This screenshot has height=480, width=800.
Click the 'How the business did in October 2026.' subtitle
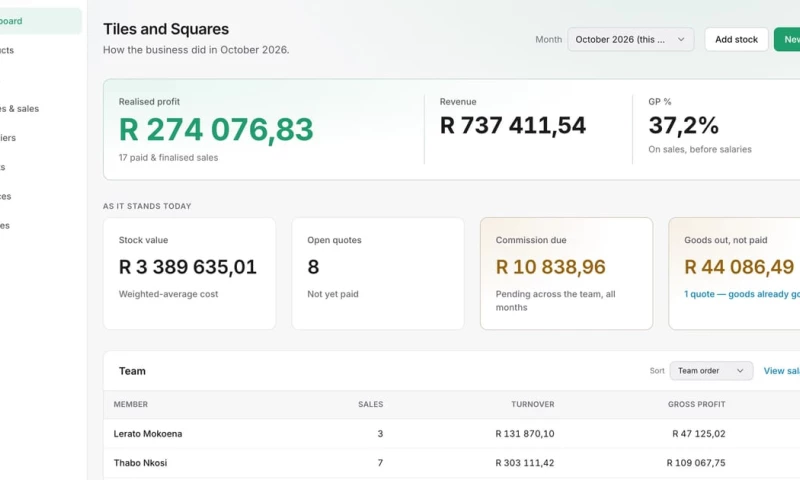point(196,50)
